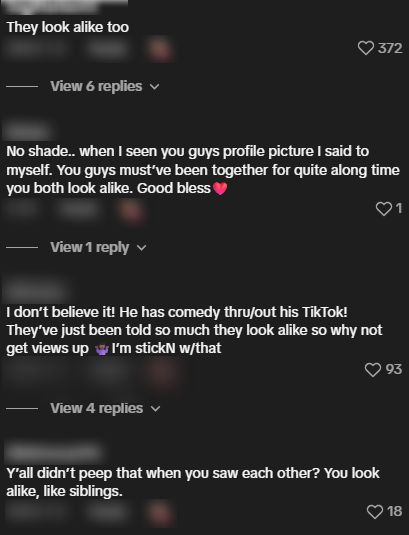Open blurred username above "I don't believe it"
Viewport: 409px width, 535px height.
[36, 292]
